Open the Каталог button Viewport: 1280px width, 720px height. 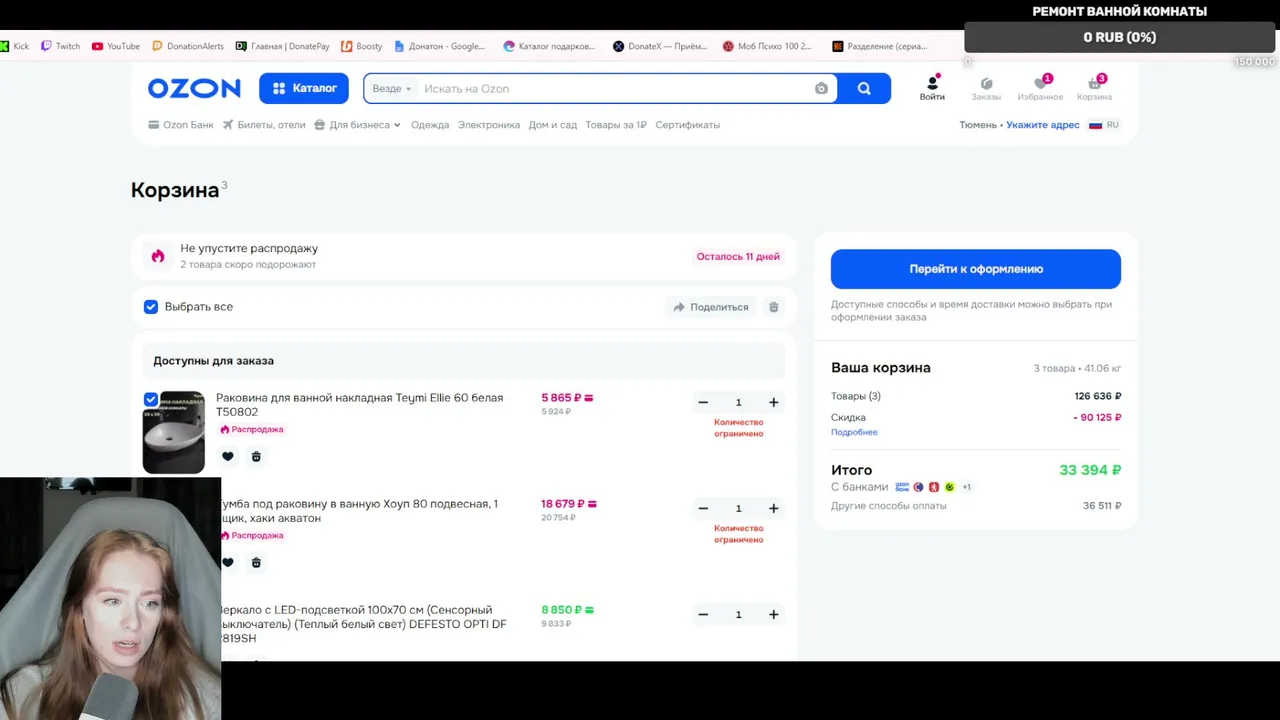[x=304, y=88]
